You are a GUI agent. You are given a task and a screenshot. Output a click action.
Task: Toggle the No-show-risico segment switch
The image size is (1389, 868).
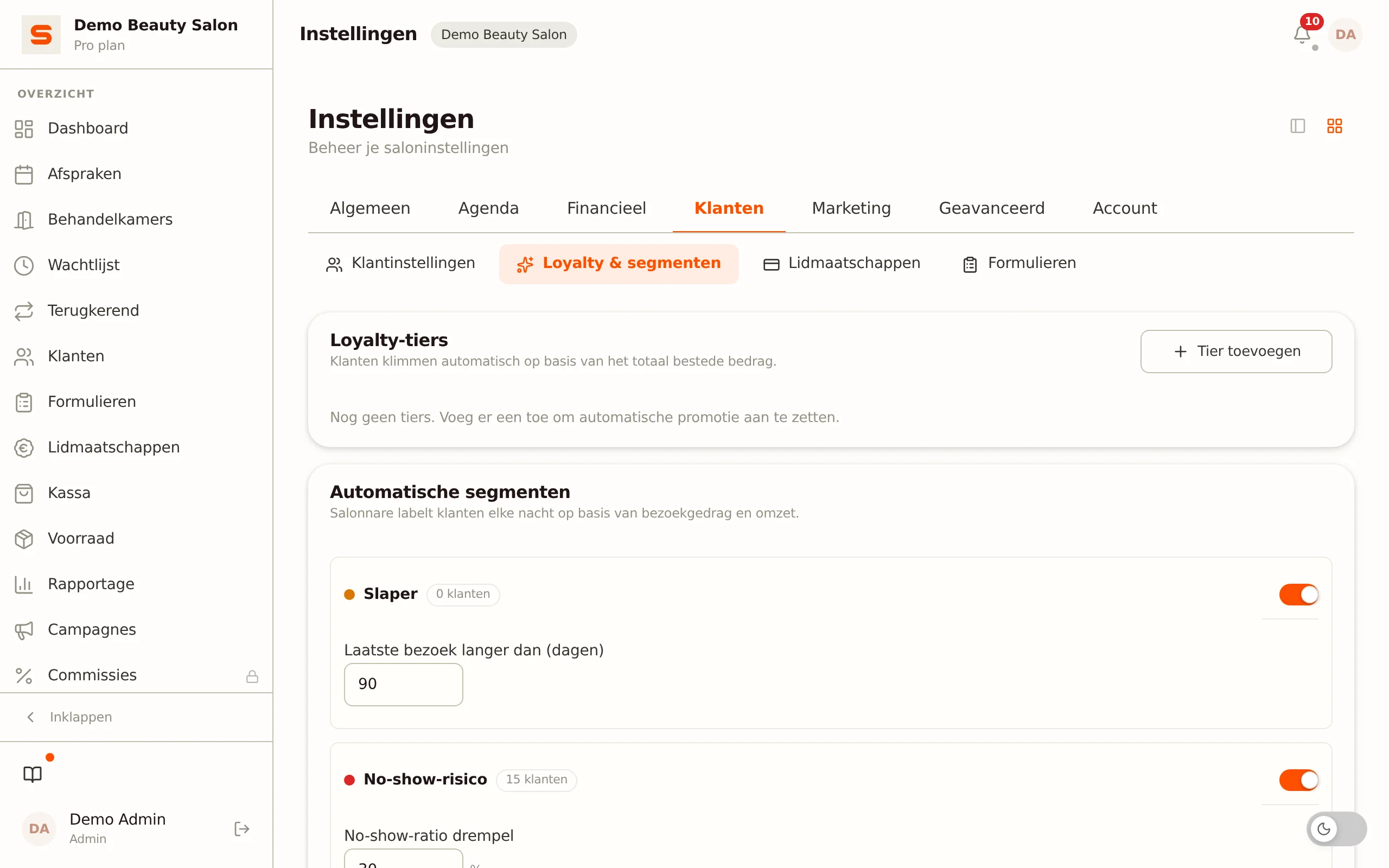tap(1298, 780)
